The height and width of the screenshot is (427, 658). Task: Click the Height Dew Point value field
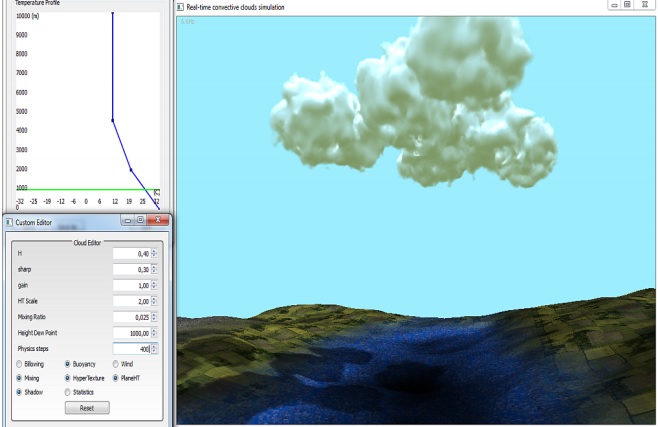132,333
